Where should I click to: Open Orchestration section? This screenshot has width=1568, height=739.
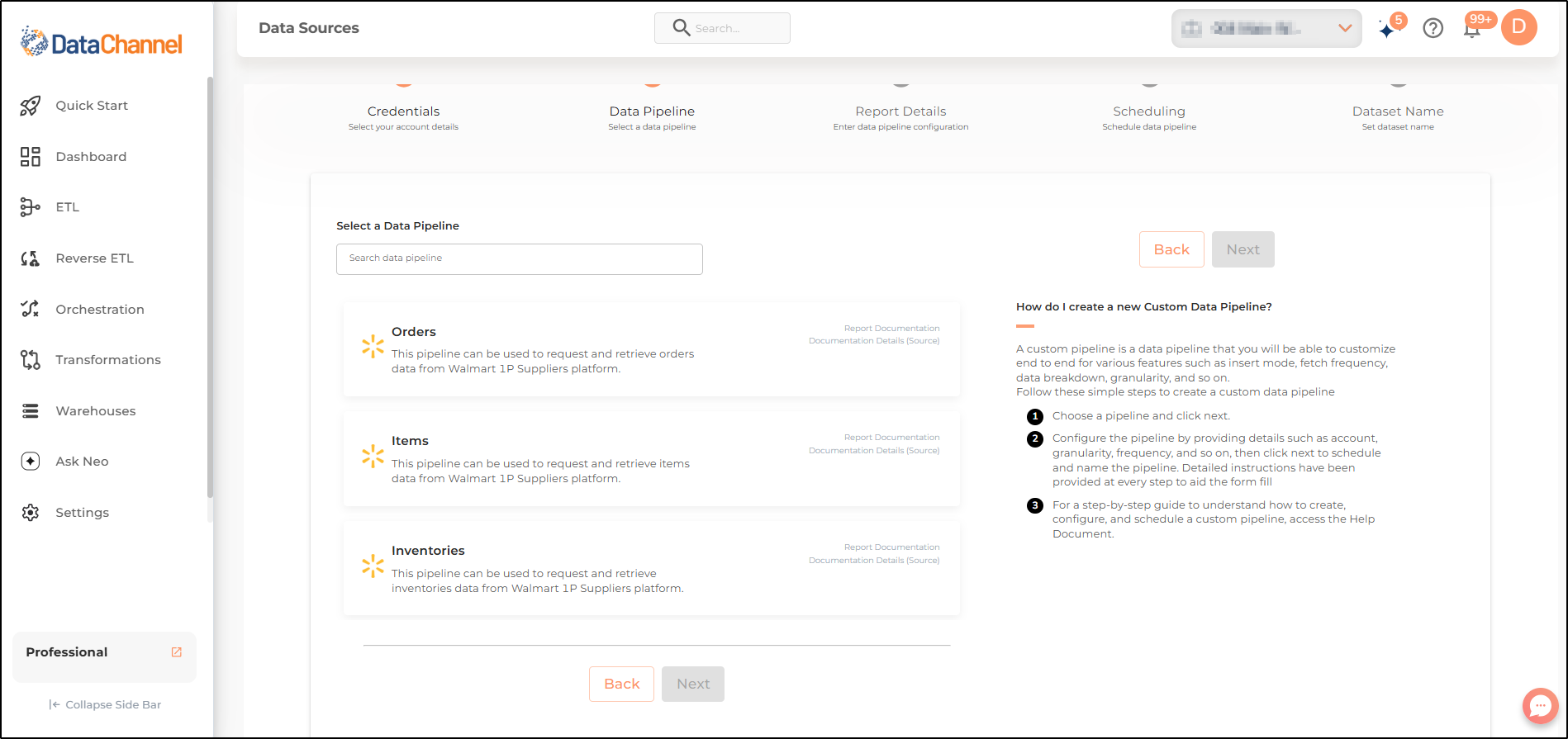pos(100,310)
